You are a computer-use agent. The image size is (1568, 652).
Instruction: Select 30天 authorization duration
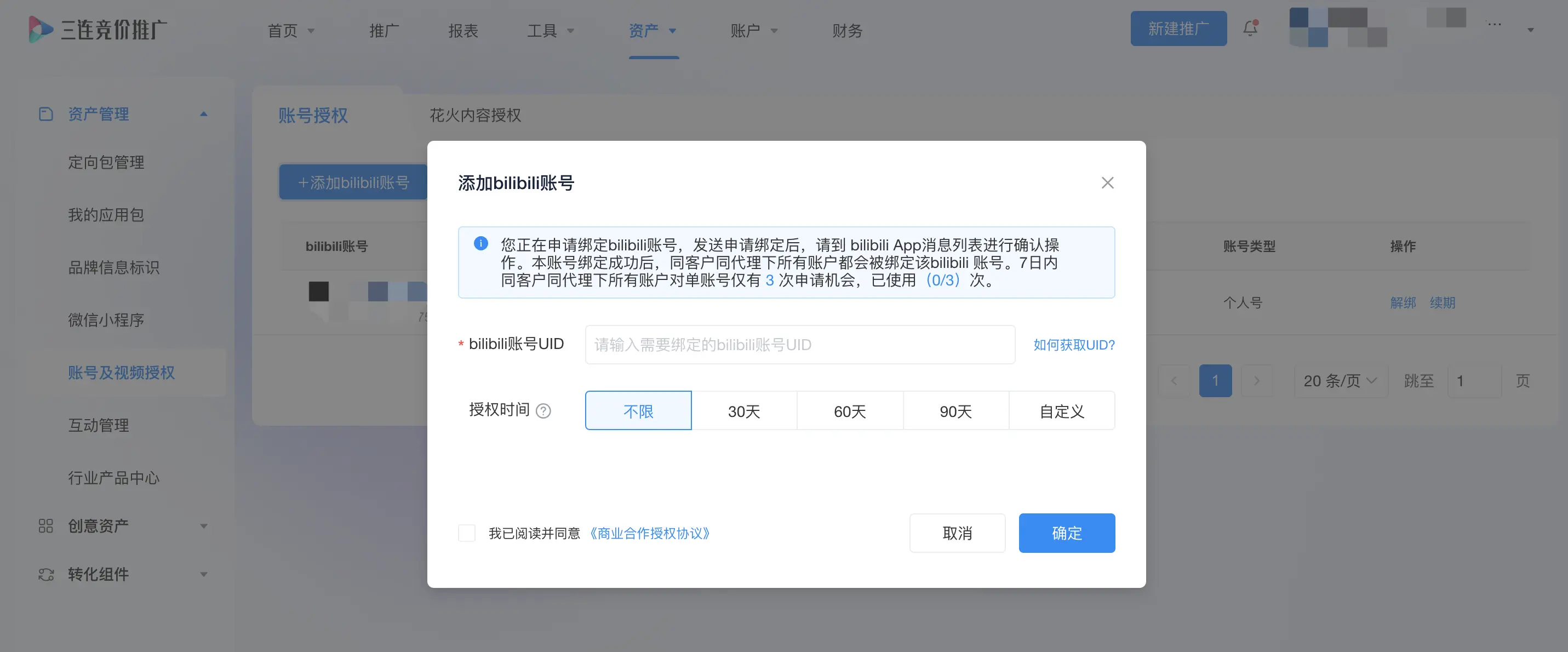[744, 411]
